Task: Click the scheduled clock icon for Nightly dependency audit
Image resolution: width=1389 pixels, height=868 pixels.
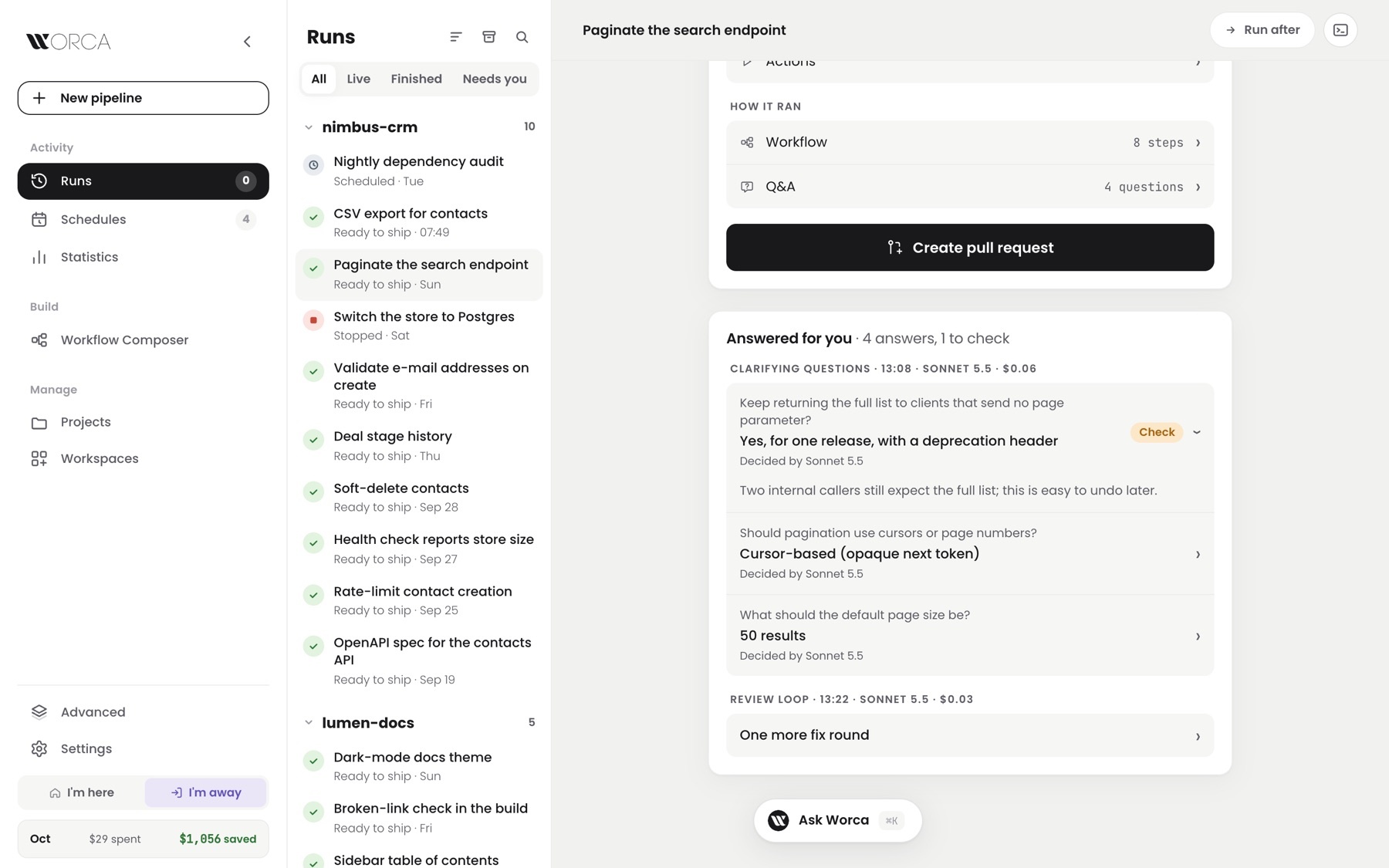Action: (x=313, y=165)
